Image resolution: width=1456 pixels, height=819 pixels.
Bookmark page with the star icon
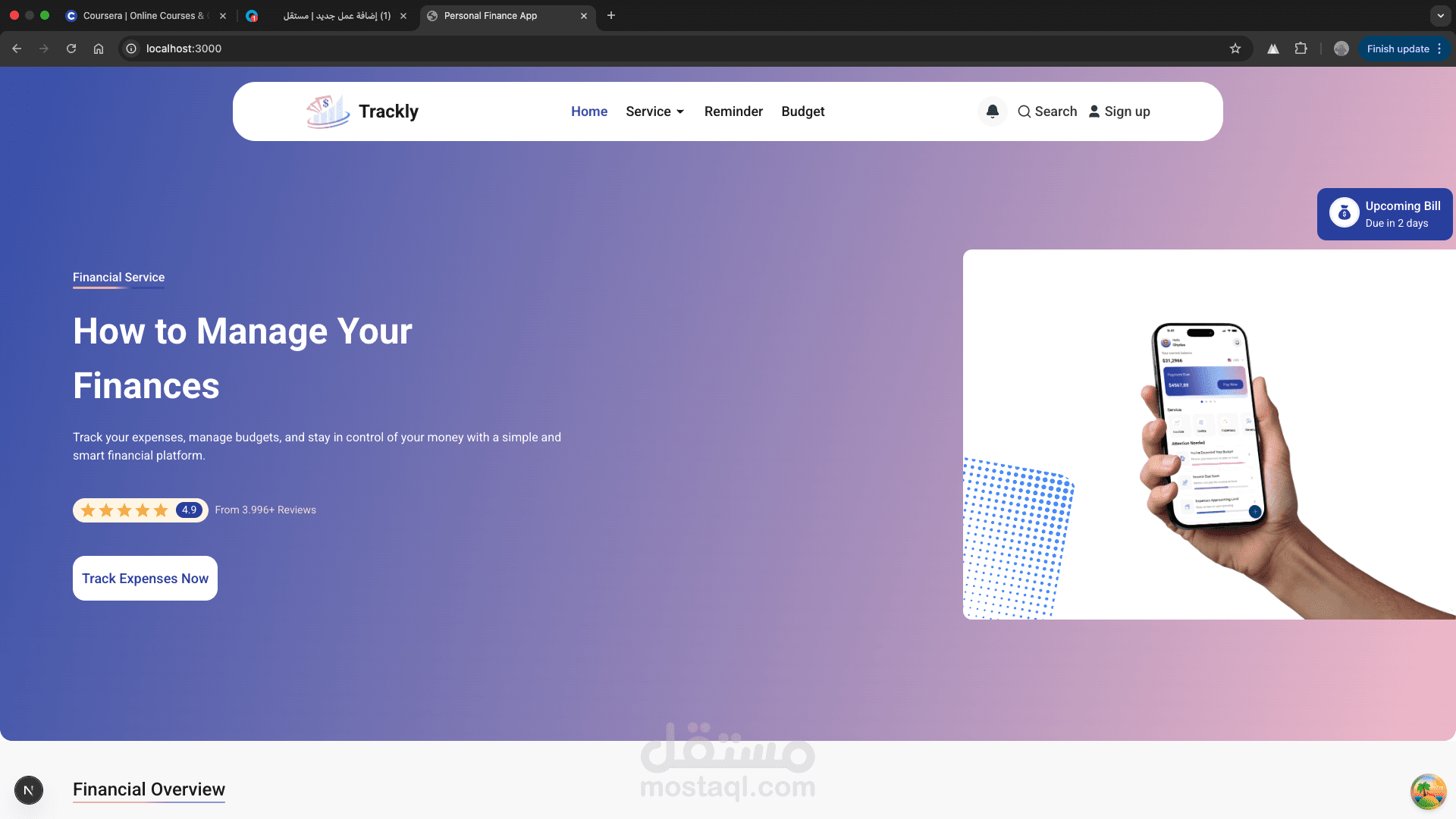(1235, 49)
